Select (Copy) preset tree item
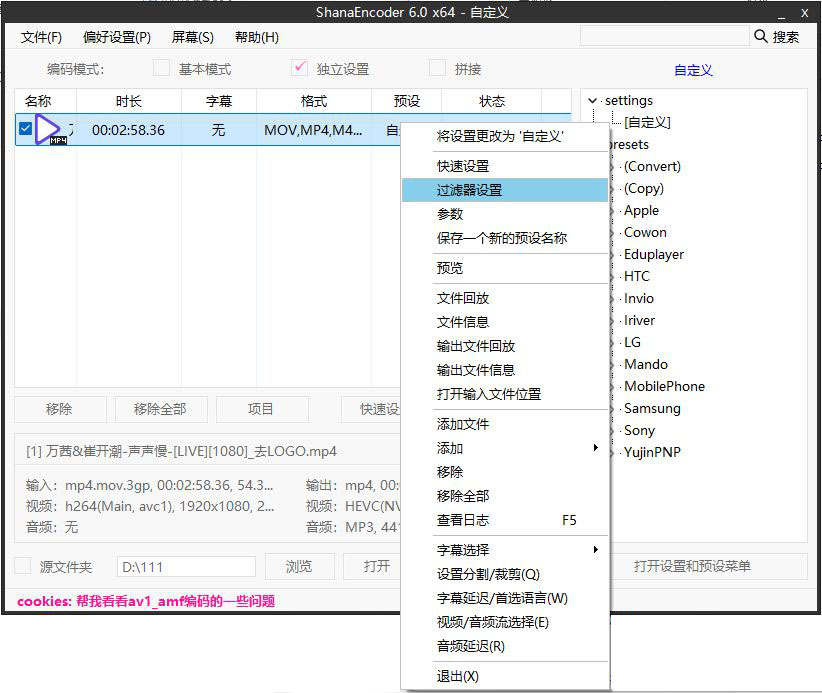 click(644, 188)
